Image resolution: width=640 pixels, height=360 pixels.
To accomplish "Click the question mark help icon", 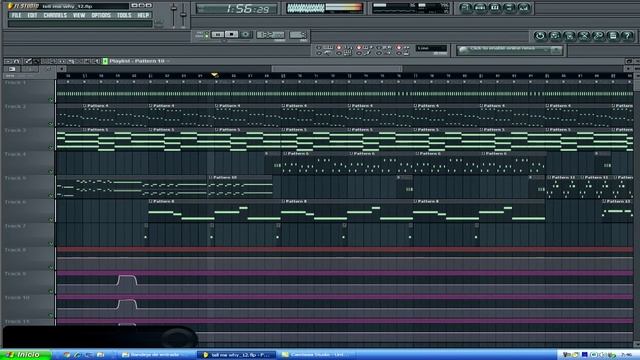I will click(627, 36).
